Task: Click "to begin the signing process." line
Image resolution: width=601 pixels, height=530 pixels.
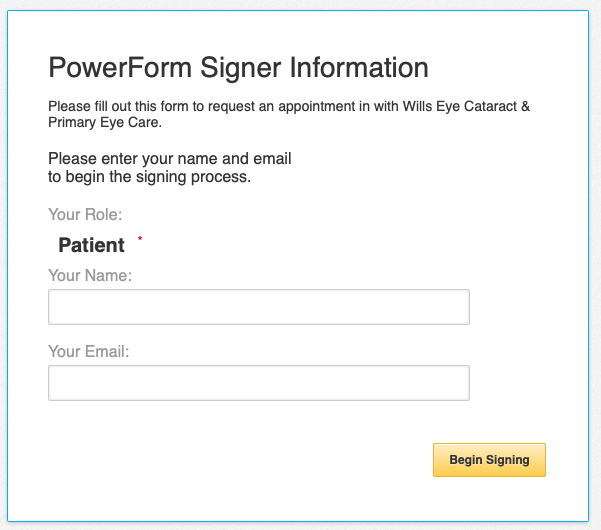Action: [149, 177]
